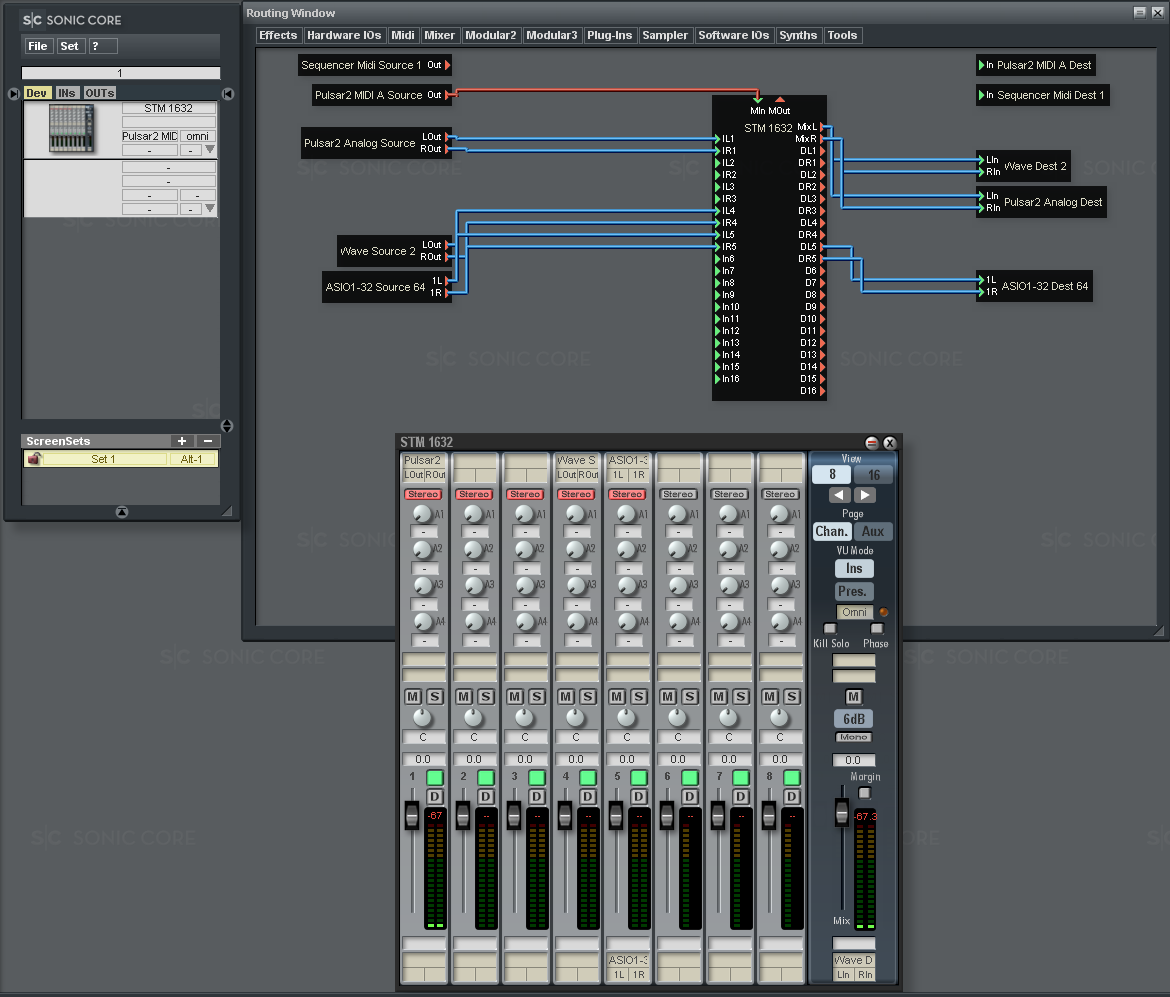The width and height of the screenshot is (1170, 997).
Task: Click the right arrow icon next to OUTs
Action: 228,93
